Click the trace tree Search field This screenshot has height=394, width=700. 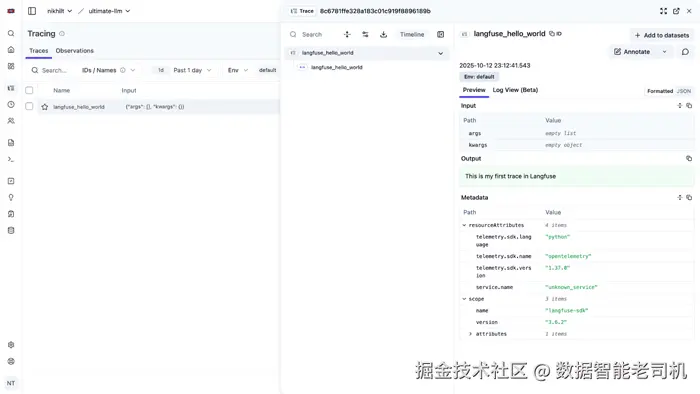[312, 34]
